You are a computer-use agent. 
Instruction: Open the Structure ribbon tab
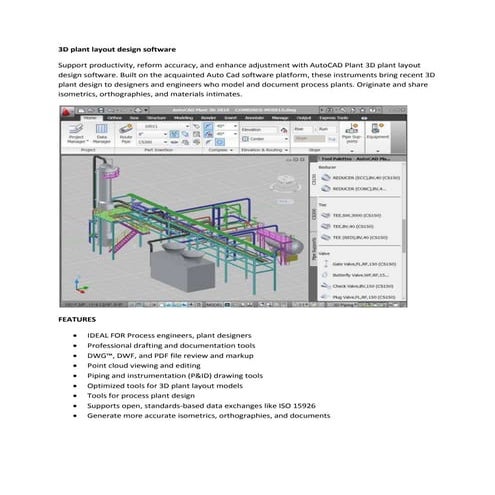tap(156, 118)
